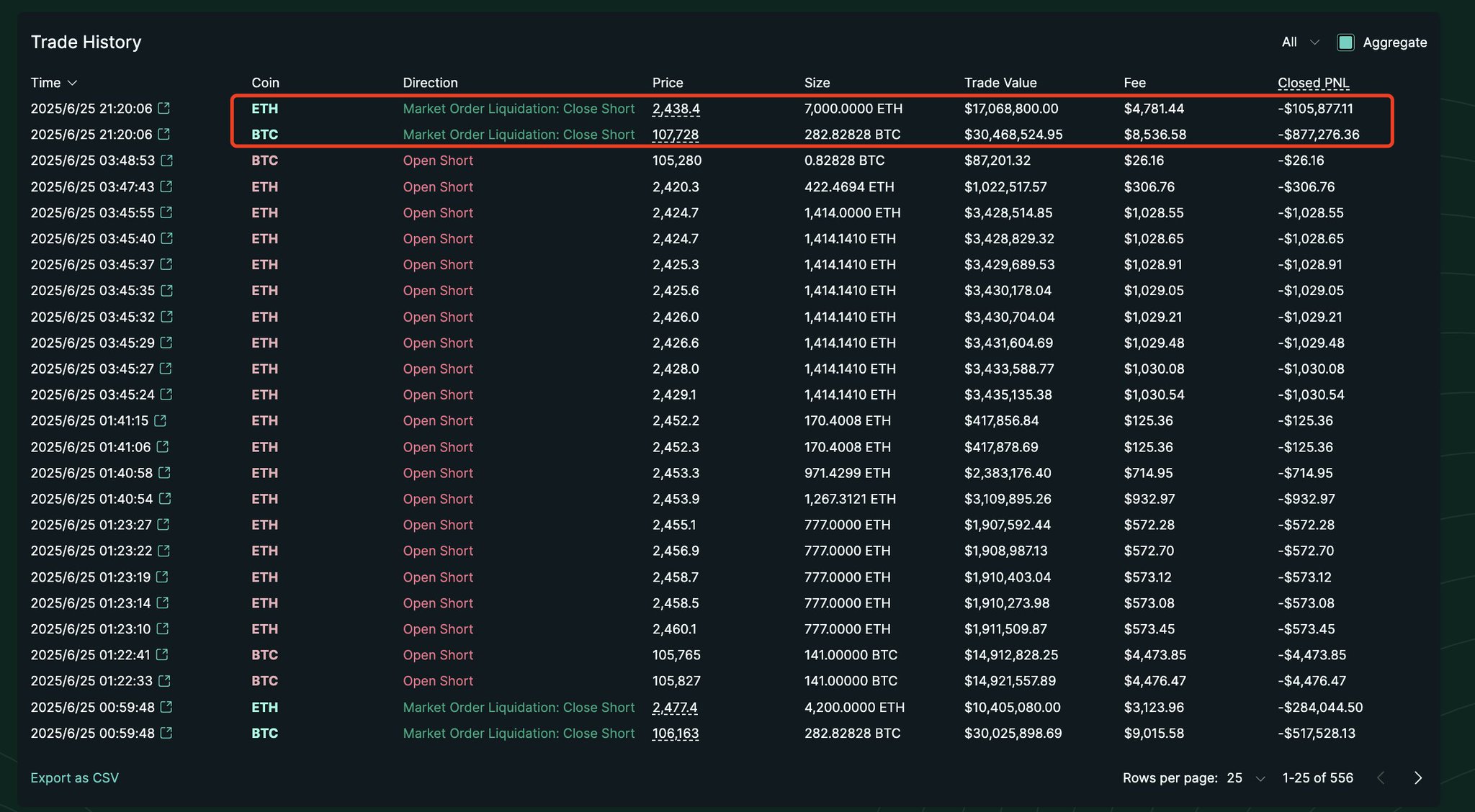Select Closed PNL value -$517,528.13
This screenshot has height=812, width=1475.
1317,734
